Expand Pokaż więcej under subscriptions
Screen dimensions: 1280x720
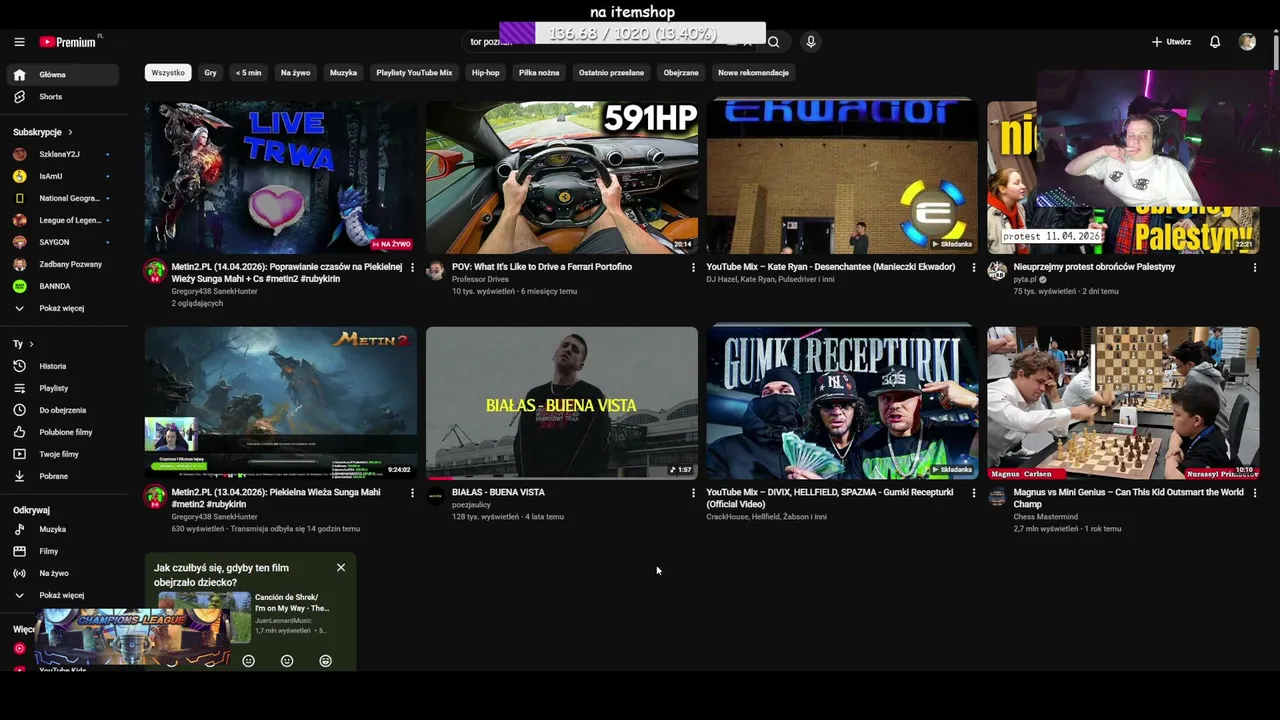[x=63, y=308]
